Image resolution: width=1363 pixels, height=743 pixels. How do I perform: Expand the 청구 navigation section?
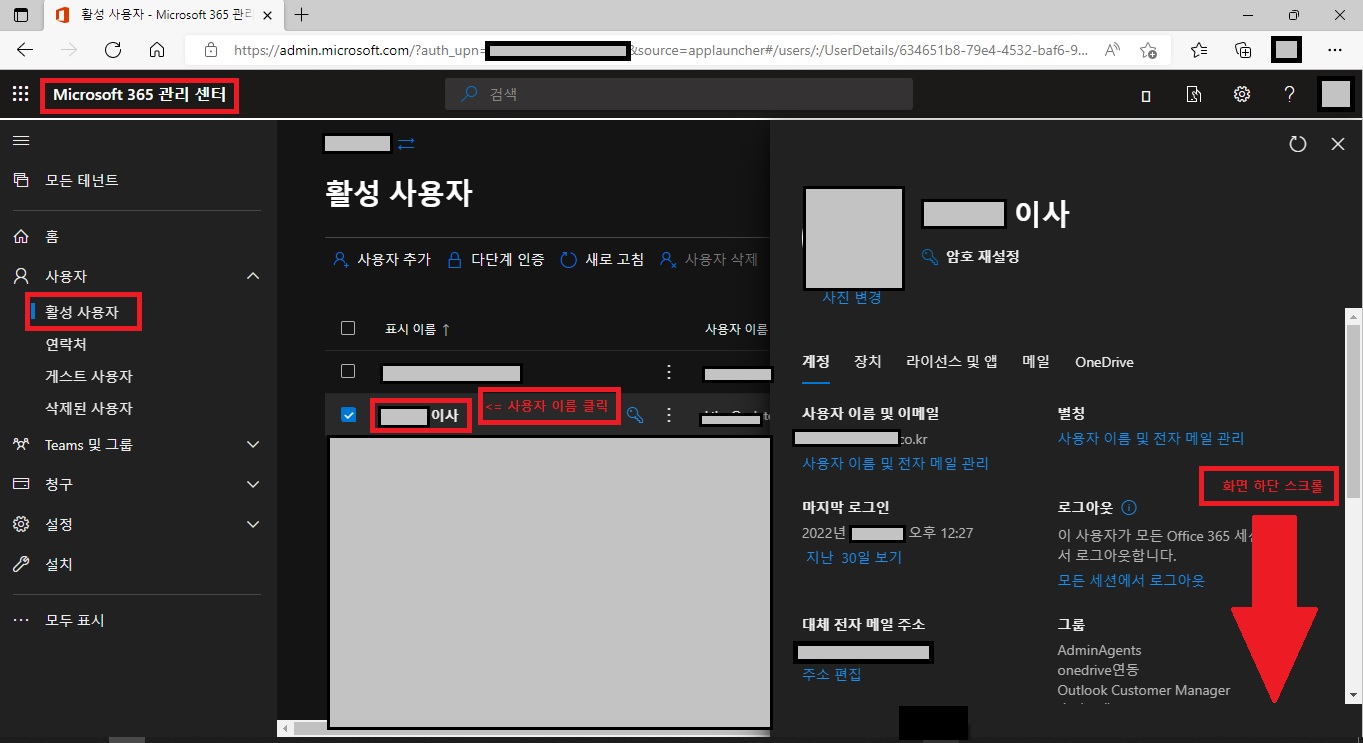[253, 484]
